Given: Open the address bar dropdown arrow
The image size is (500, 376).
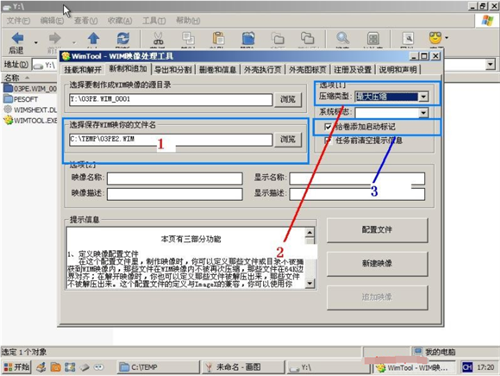Looking at the screenshot, I should pos(490,64).
